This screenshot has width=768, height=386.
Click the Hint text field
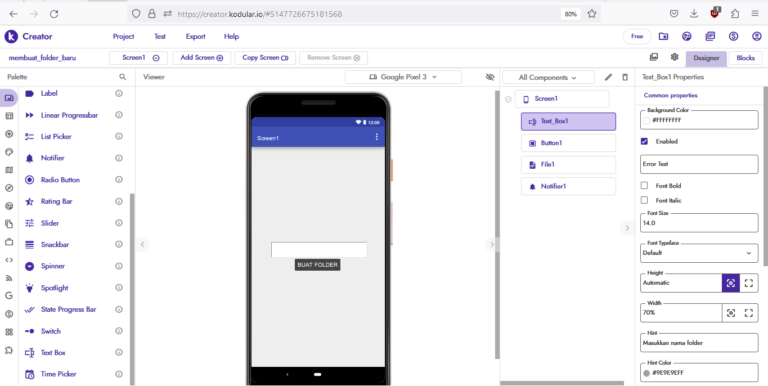click(699, 342)
